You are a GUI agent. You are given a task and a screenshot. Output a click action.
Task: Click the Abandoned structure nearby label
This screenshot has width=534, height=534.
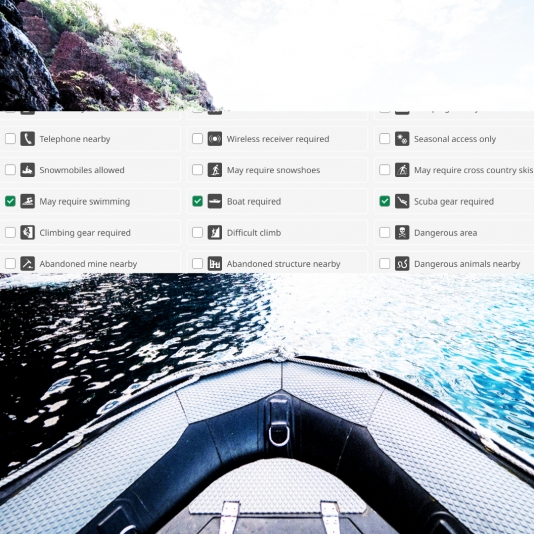[283, 264]
